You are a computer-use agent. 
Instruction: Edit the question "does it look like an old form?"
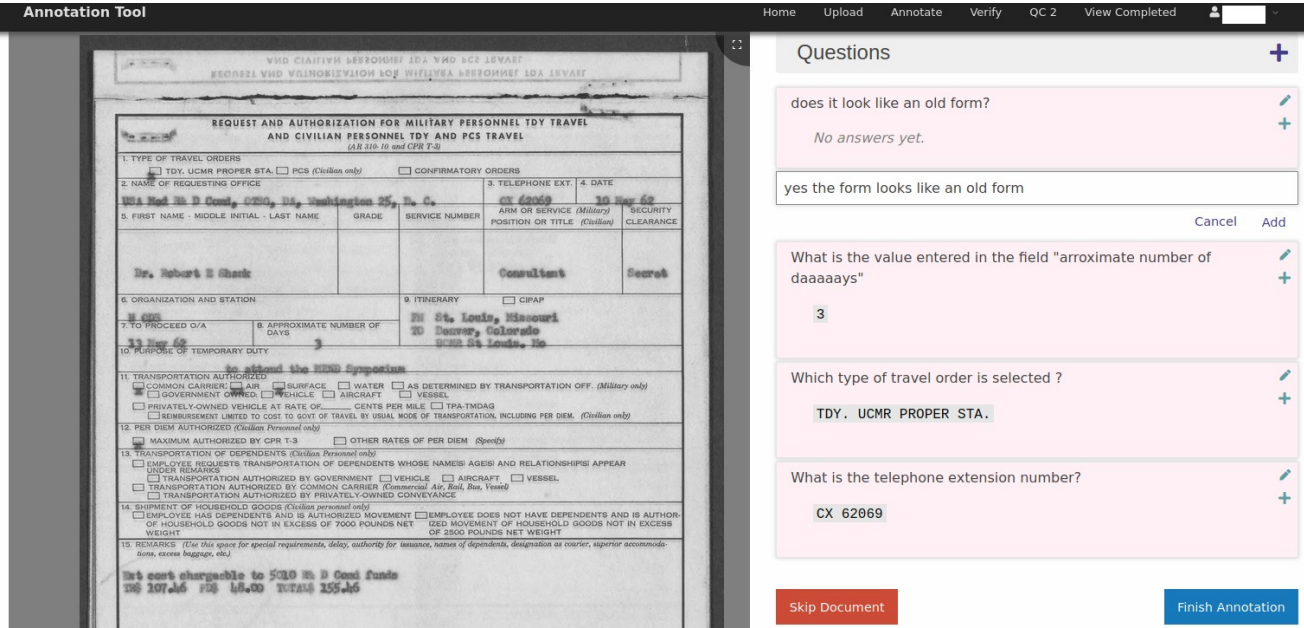[1285, 100]
